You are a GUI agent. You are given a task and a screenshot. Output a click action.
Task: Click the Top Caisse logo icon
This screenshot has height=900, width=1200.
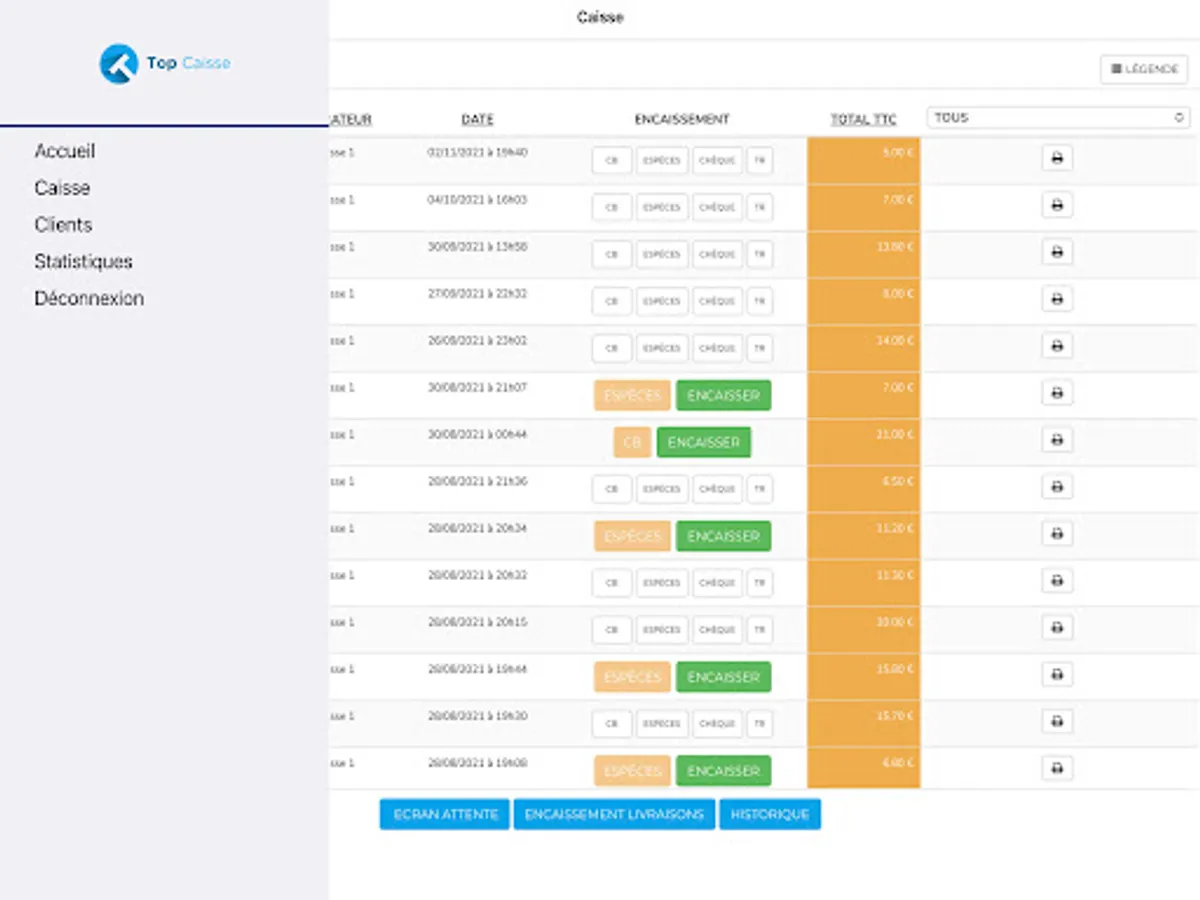118,64
